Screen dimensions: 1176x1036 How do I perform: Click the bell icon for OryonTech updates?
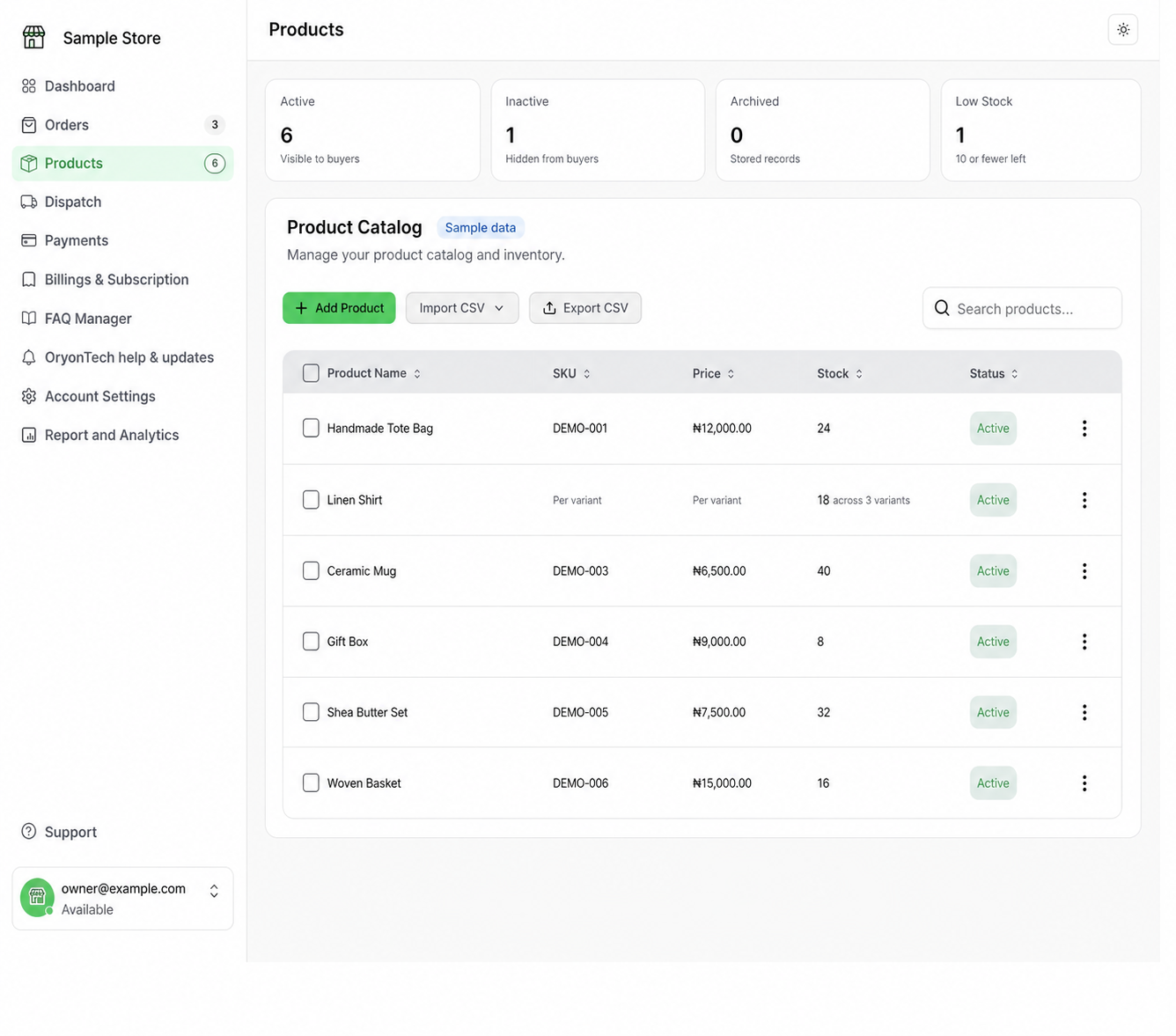(x=29, y=357)
